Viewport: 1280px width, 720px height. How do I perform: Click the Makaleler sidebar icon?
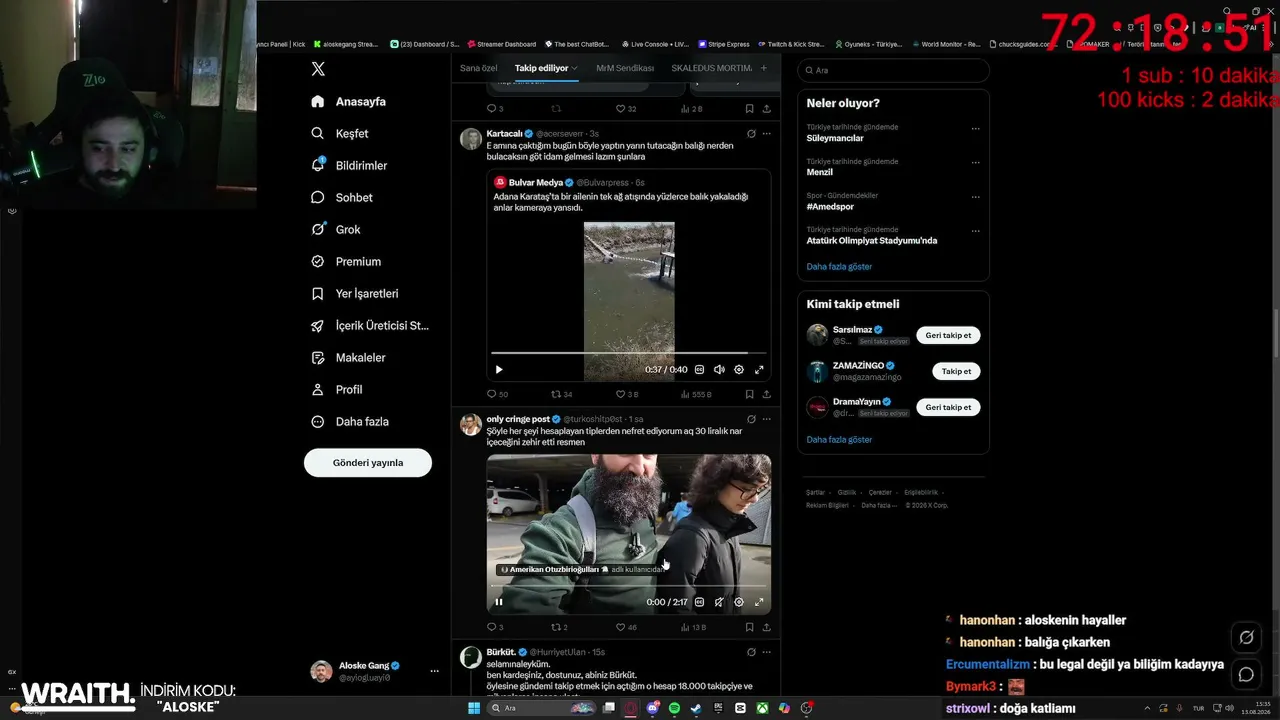[318, 358]
